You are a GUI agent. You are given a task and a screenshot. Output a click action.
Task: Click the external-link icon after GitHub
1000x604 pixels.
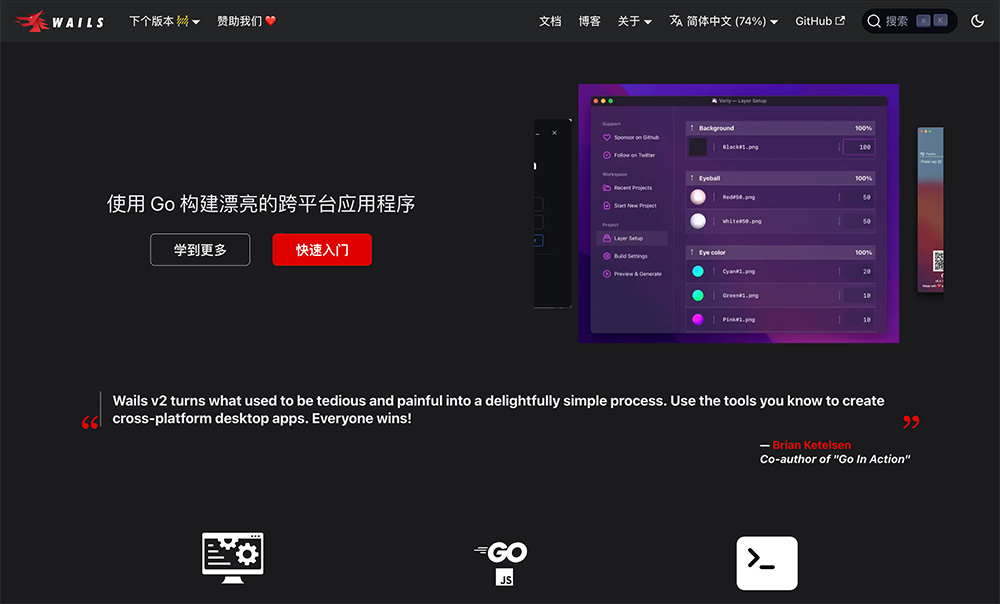(840, 20)
